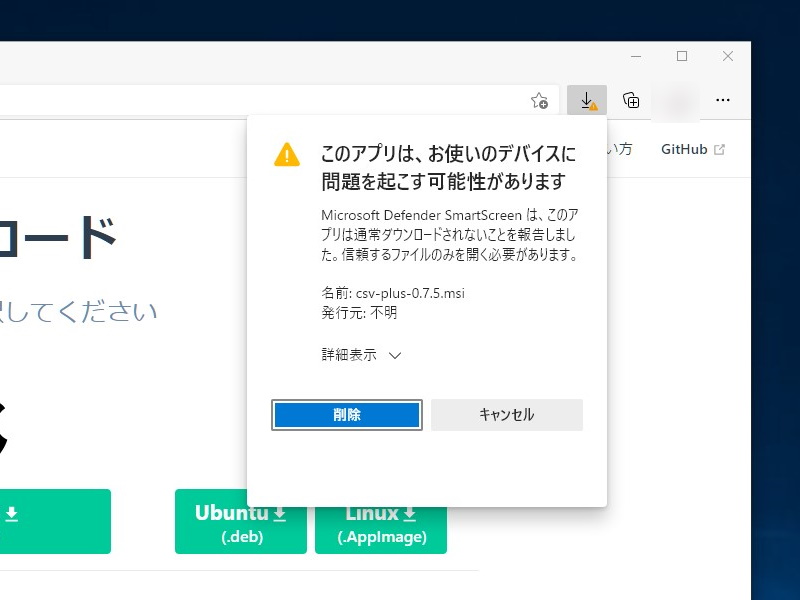The width and height of the screenshot is (800, 600).
Task: Download the Ubuntu (.deb) package
Action: click(240, 521)
